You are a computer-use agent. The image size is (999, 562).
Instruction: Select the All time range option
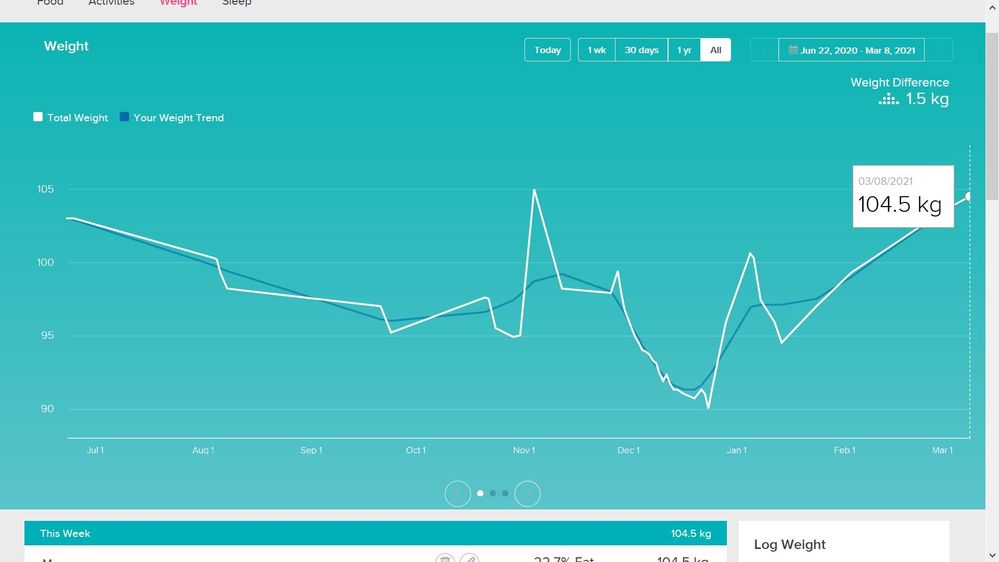pos(715,50)
